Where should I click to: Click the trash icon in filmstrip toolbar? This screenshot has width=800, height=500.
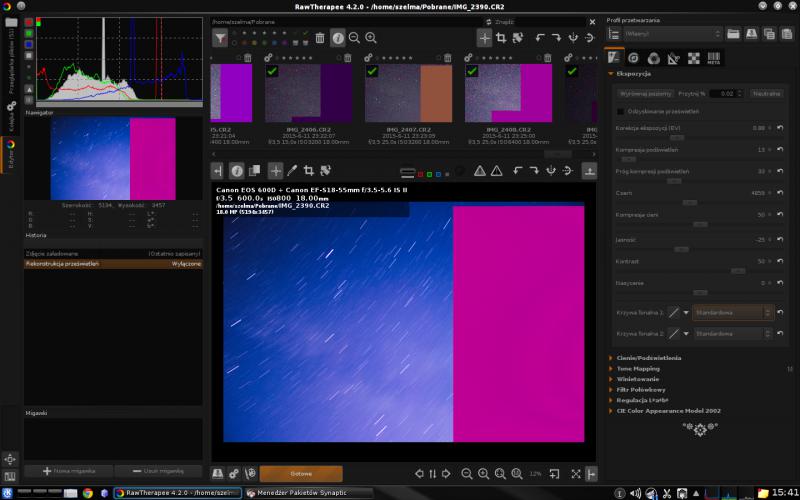(x=319, y=37)
